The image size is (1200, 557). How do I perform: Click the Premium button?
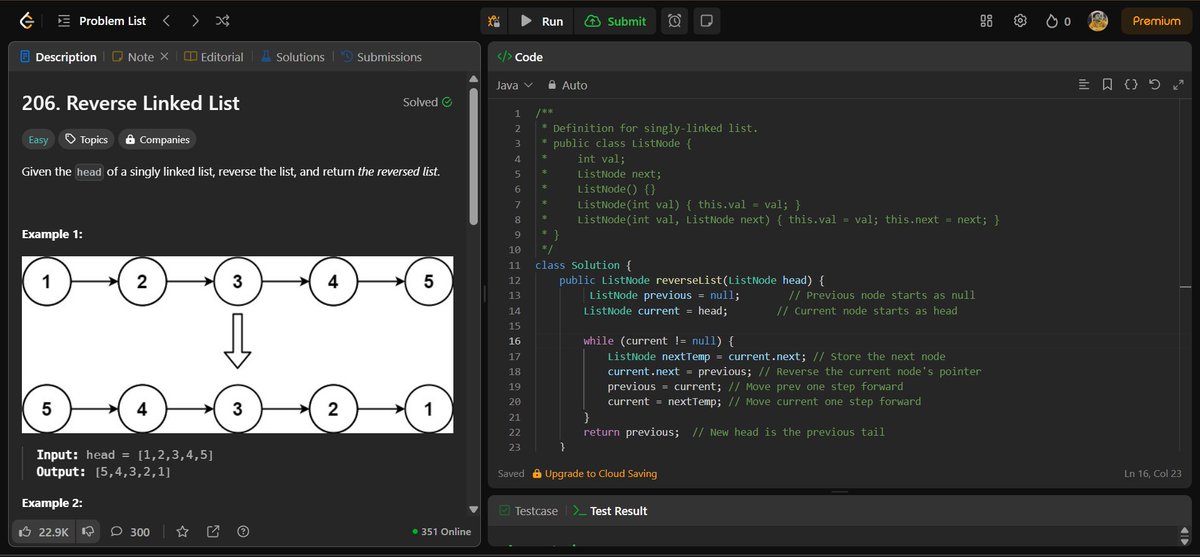click(1156, 21)
